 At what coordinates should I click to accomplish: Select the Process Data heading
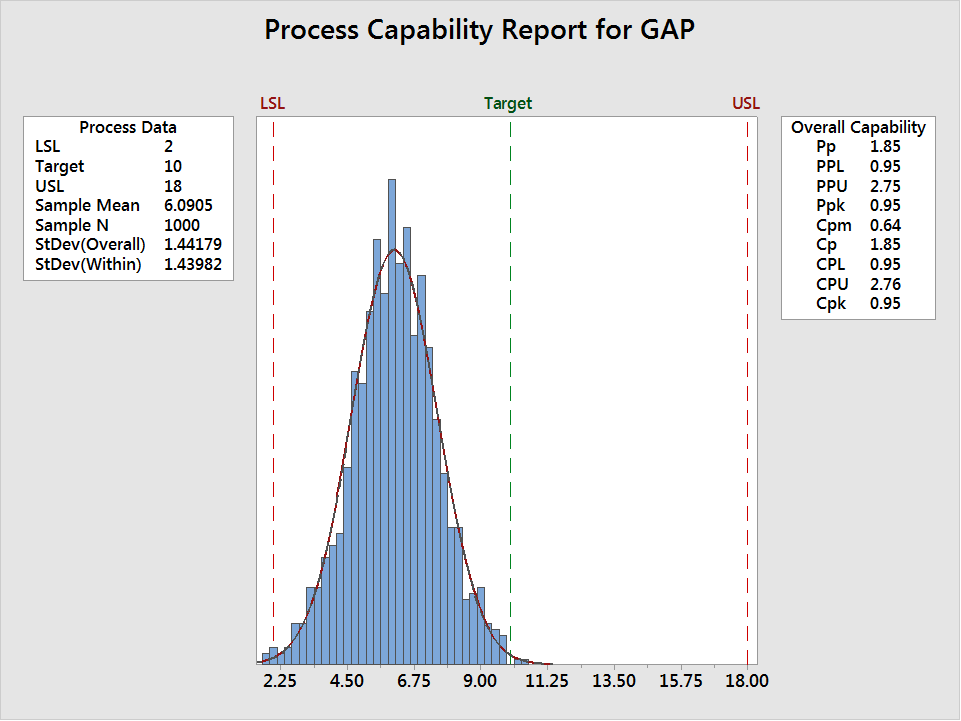pyautogui.click(x=128, y=128)
